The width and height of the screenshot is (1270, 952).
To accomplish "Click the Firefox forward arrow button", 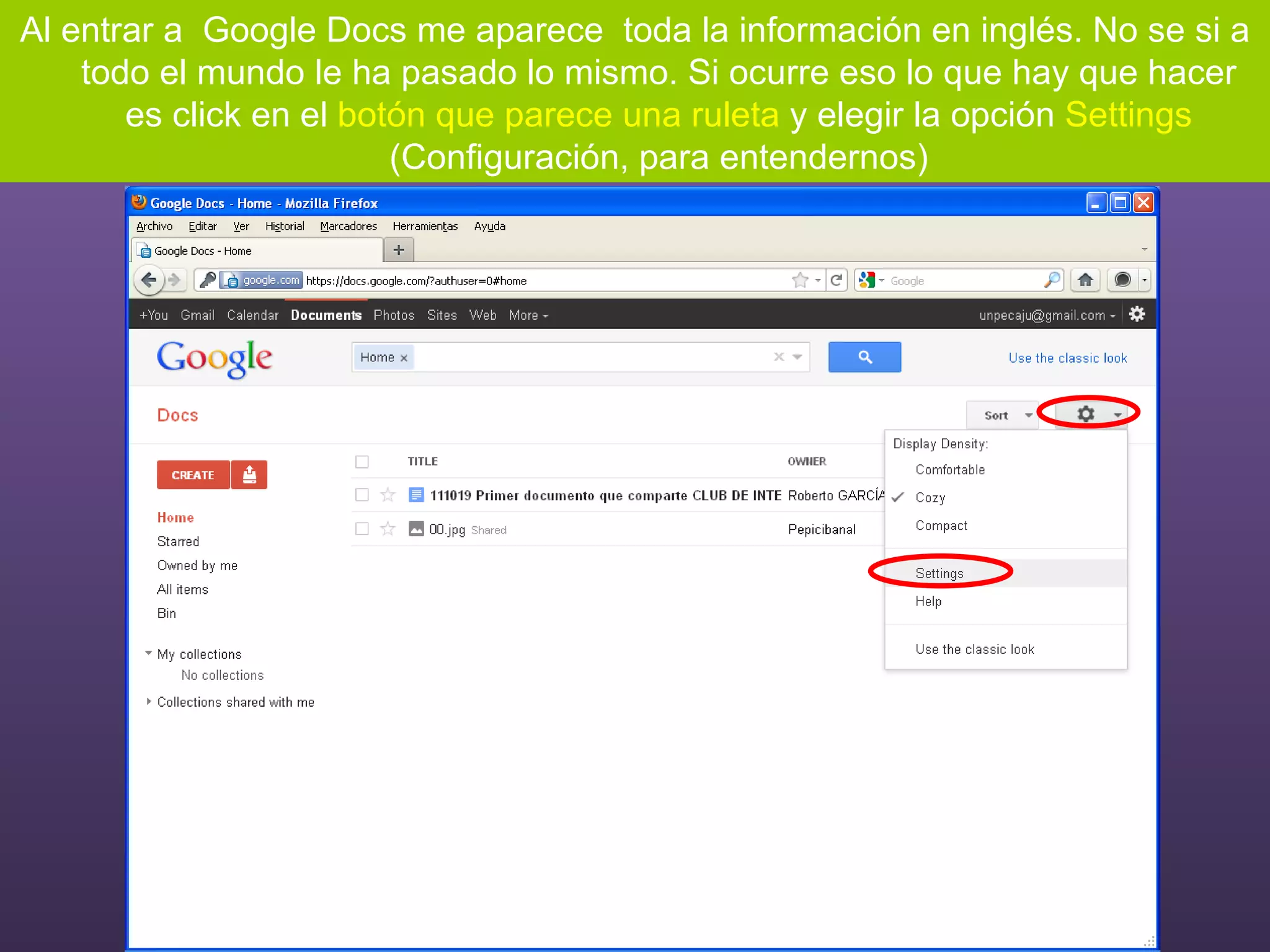I will 175,280.
